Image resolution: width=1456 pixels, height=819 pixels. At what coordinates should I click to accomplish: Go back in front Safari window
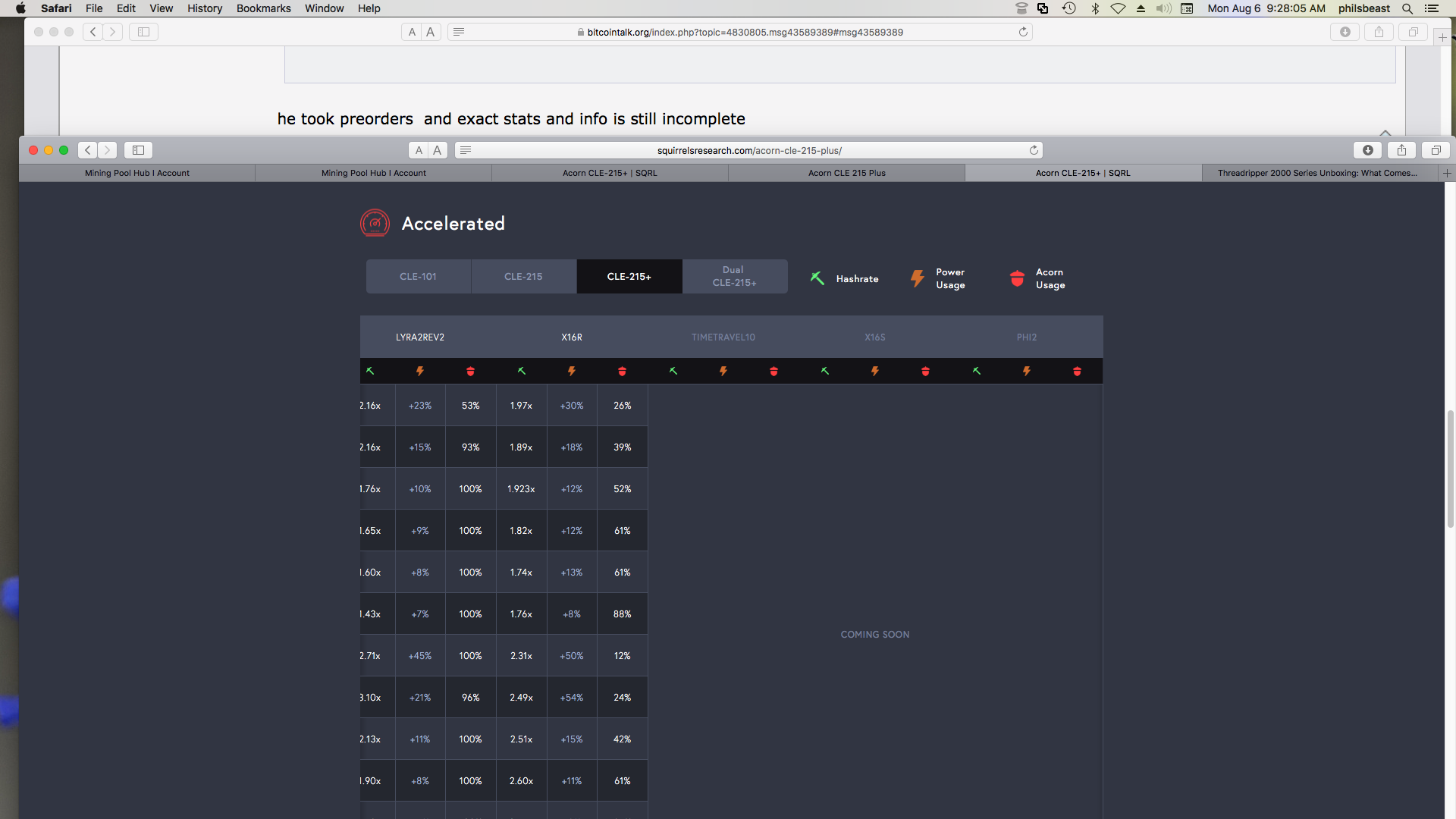[x=88, y=150]
